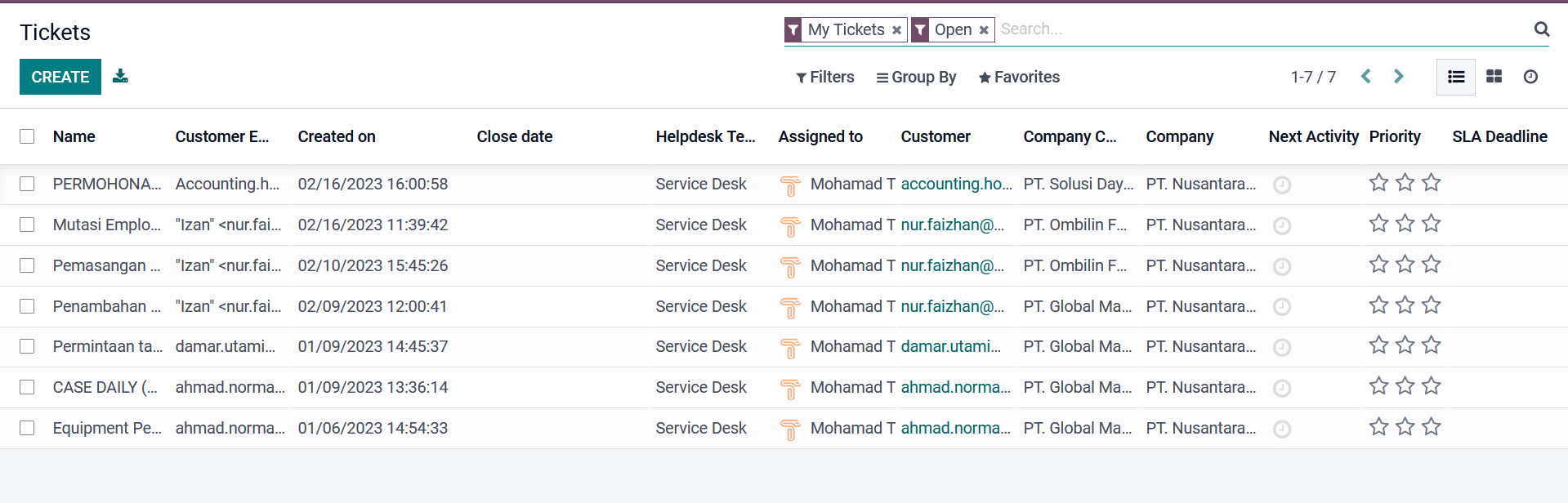Open the Favorites dropdown

1019,77
